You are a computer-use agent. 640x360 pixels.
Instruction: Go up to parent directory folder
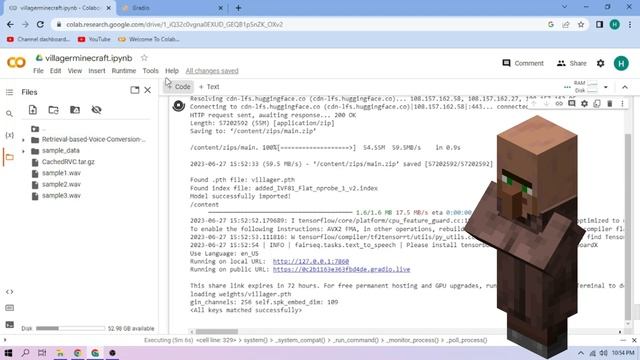(35, 129)
